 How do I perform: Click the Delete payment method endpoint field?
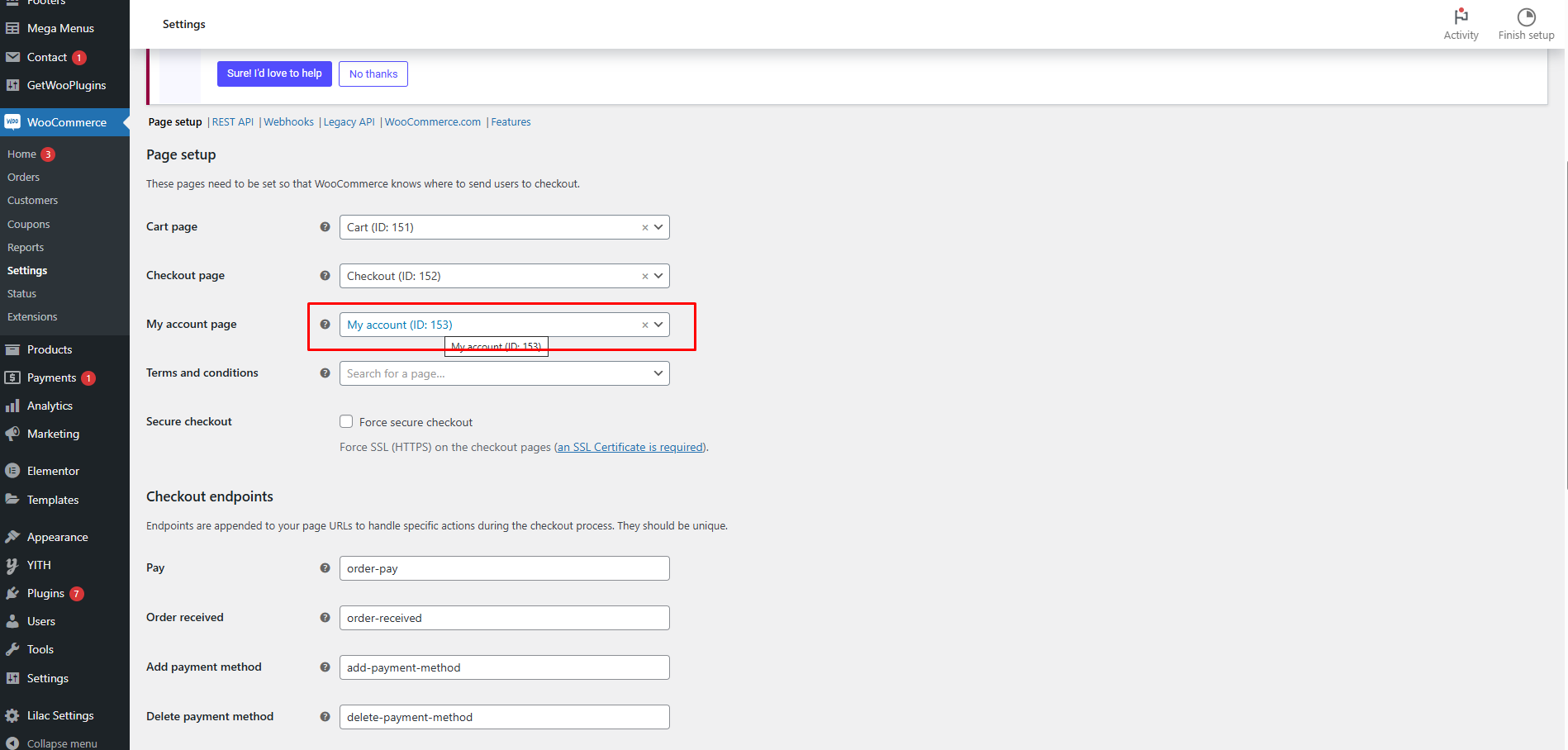[504, 717]
